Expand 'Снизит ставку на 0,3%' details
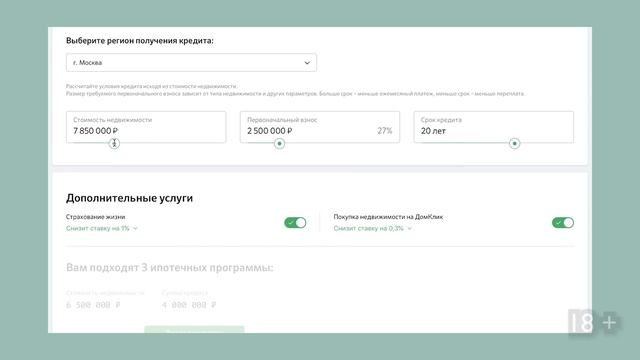This screenshot has height=360, width=640. click(x=372, y=228)
